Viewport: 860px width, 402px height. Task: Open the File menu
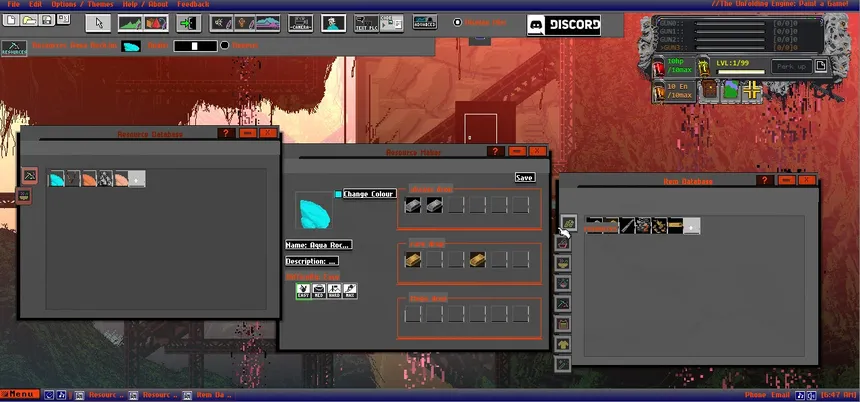tap(13, 4)
